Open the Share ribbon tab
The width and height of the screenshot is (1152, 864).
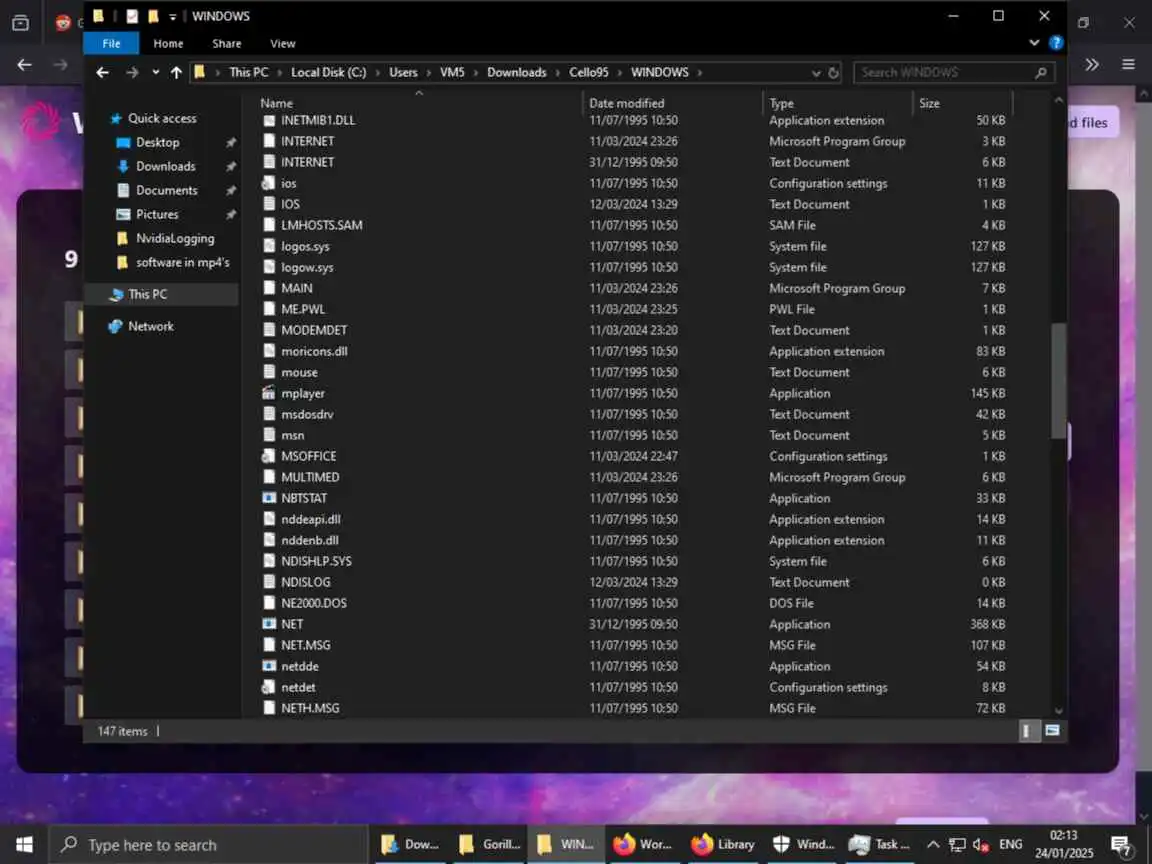click(226, 43)
